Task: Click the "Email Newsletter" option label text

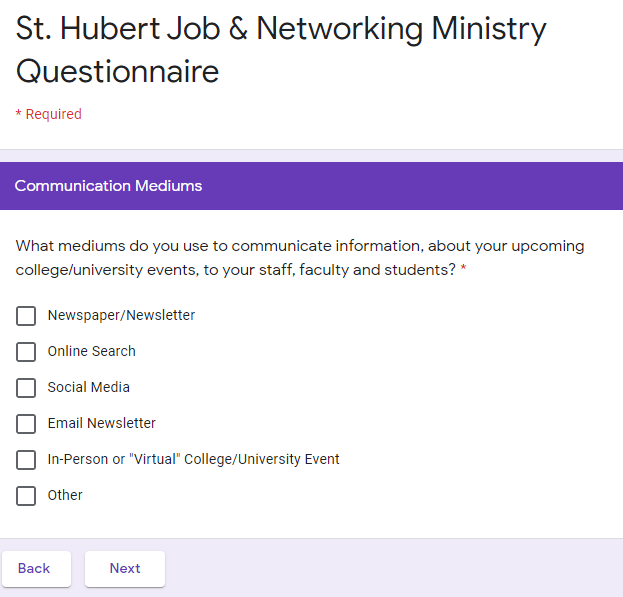Action: [x=101, y=423]
